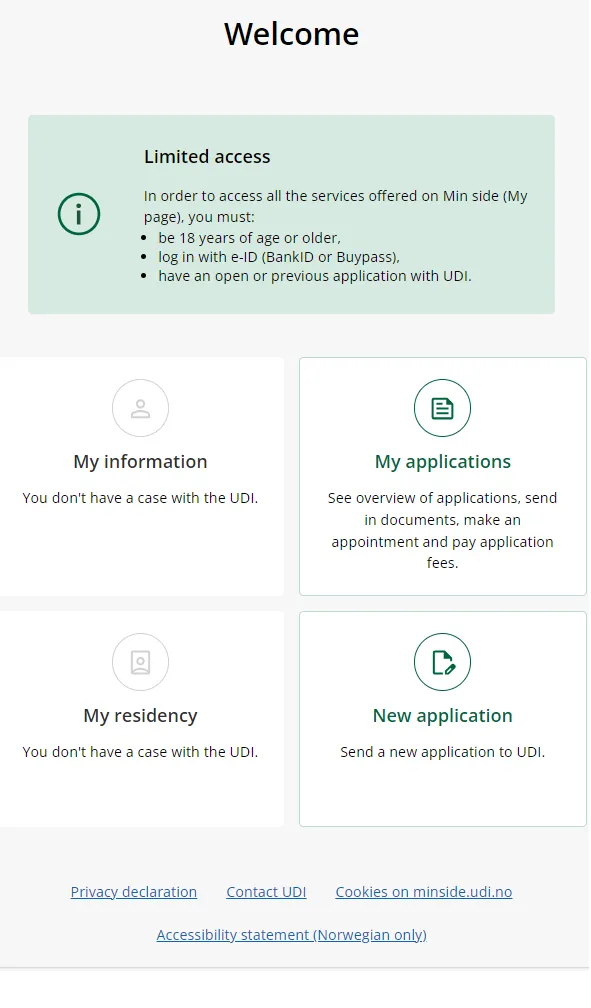The image size is (591, 1008).
Task: Click the Welcome page title
Action: pos(291,34)
